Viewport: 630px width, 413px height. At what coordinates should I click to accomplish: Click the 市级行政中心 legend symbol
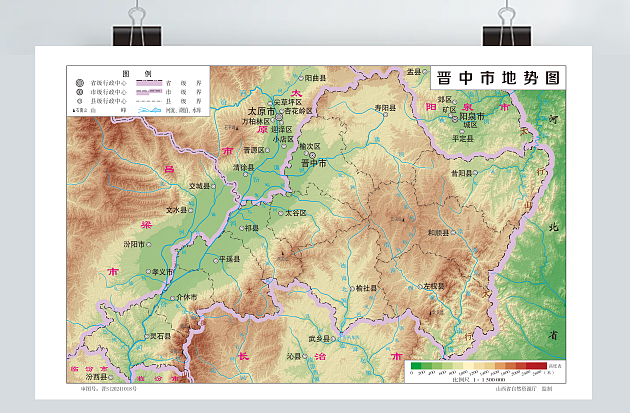coord(80,93)
